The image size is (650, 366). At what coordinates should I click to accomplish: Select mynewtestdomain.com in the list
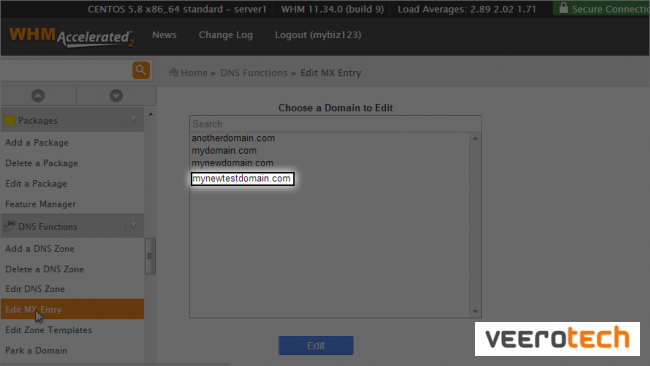243,179
